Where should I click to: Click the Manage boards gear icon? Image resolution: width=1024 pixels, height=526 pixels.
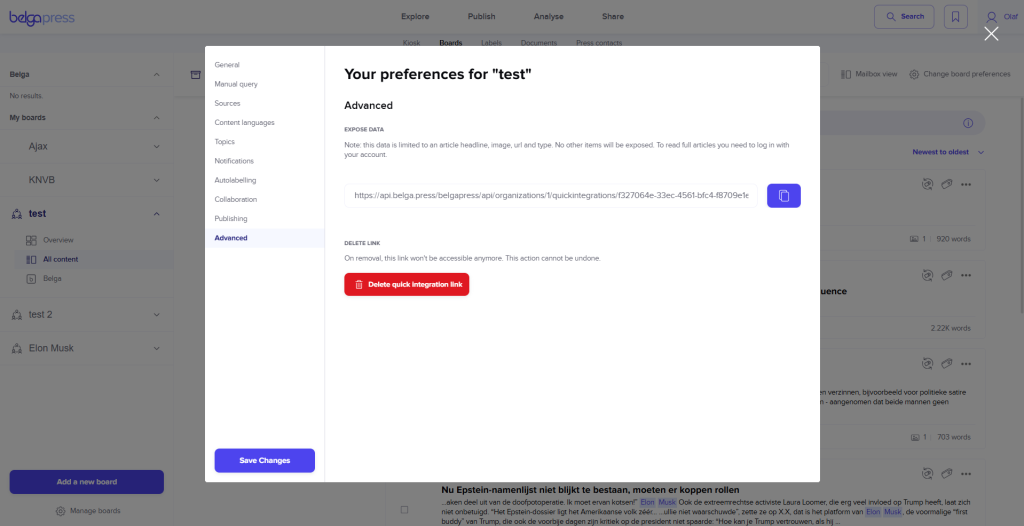tap(60, 511)
